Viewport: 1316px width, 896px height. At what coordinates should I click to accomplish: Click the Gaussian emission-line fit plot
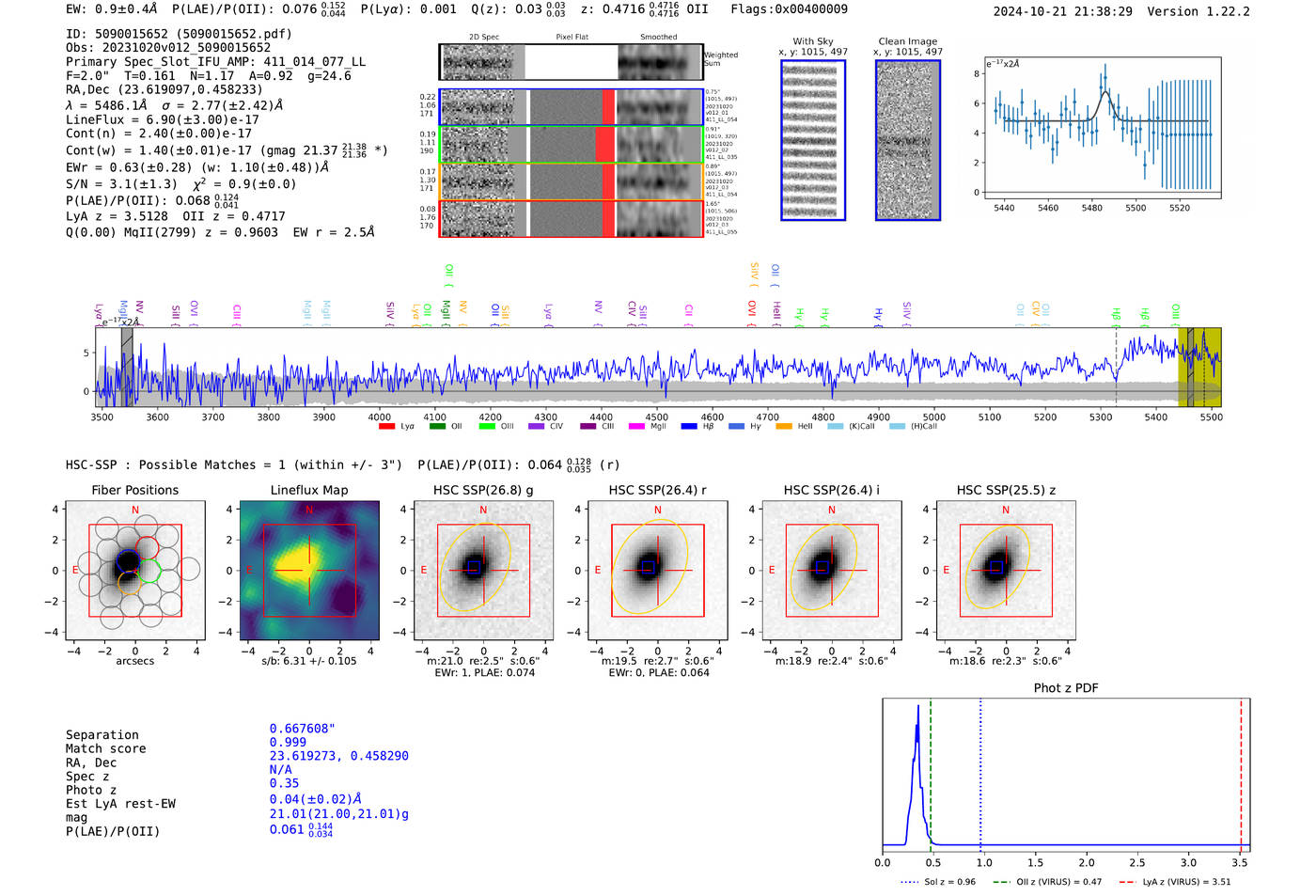pyautogui.click(x=1102, y=127)
